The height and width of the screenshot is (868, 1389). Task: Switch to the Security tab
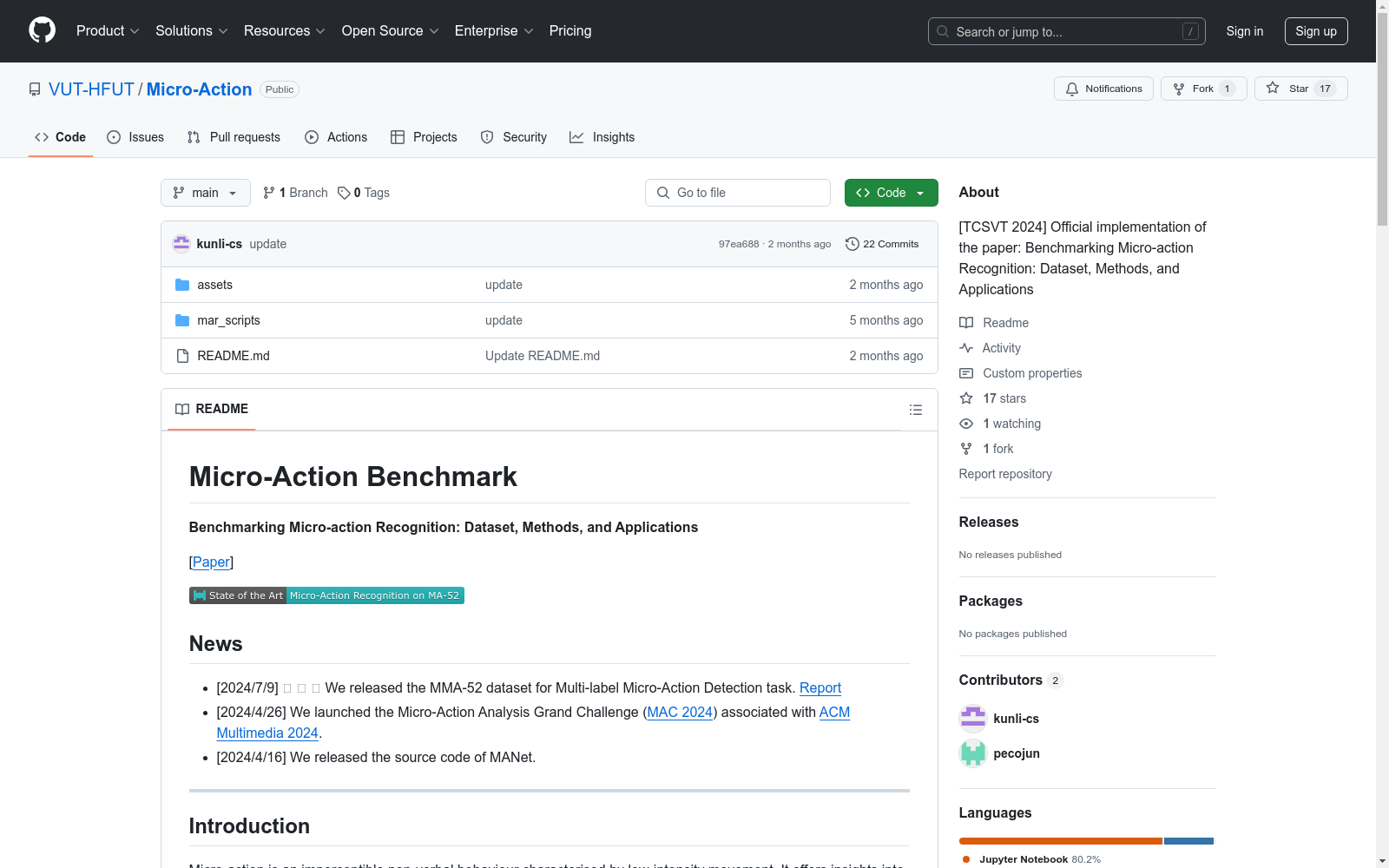point(514,137)
